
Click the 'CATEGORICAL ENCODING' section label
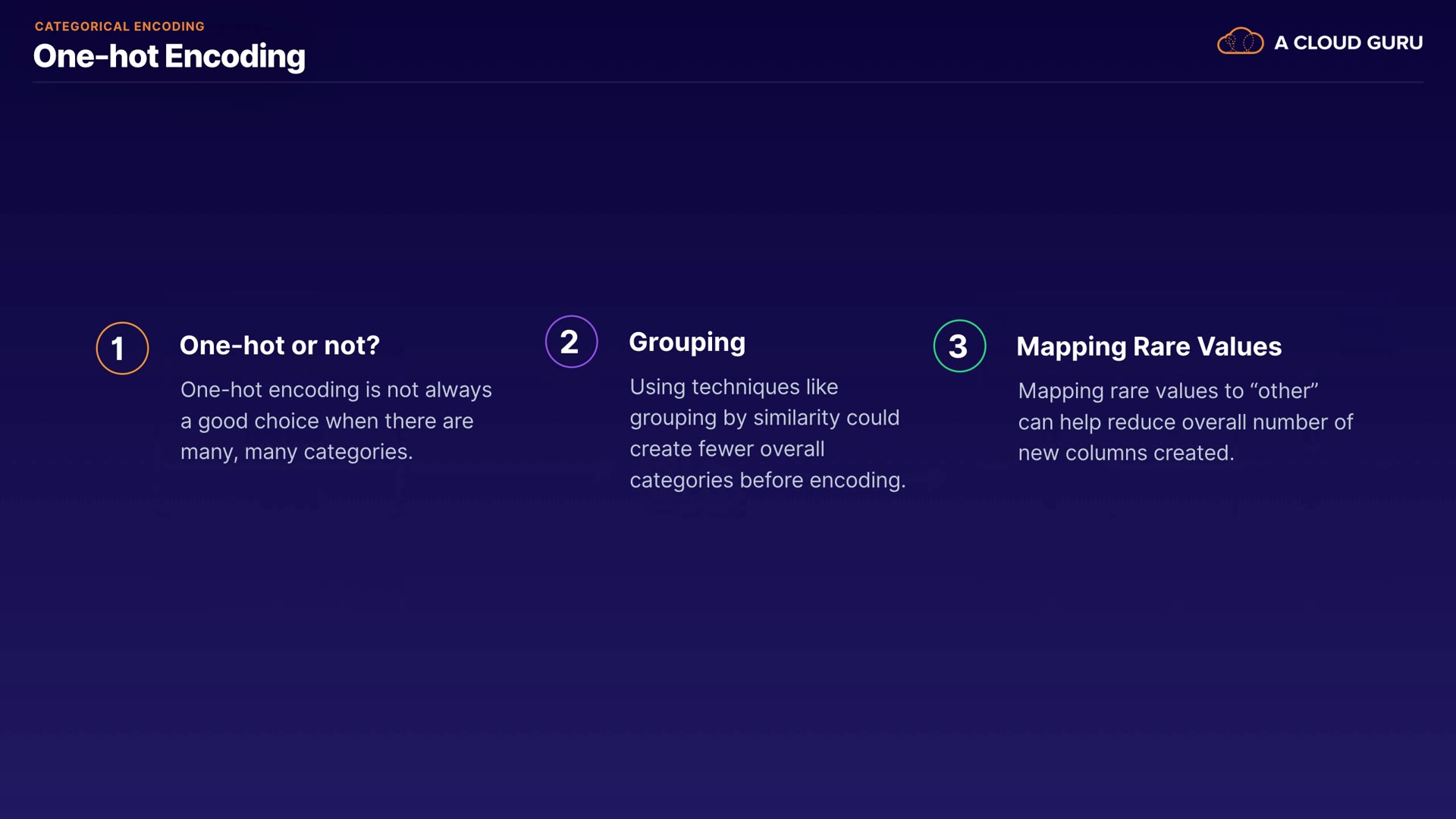pyautogui.click(x=120, y=27)
